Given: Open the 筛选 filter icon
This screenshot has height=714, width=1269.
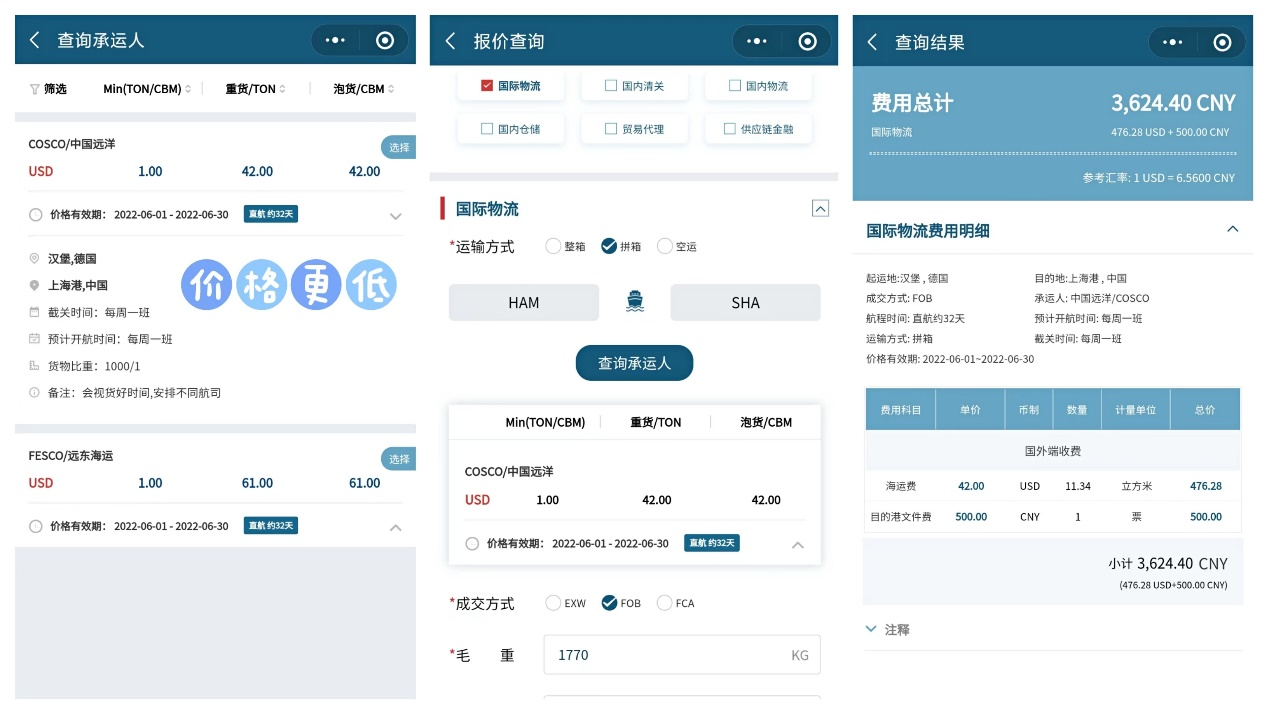Looking at the screenshot, I should point(35,89).
